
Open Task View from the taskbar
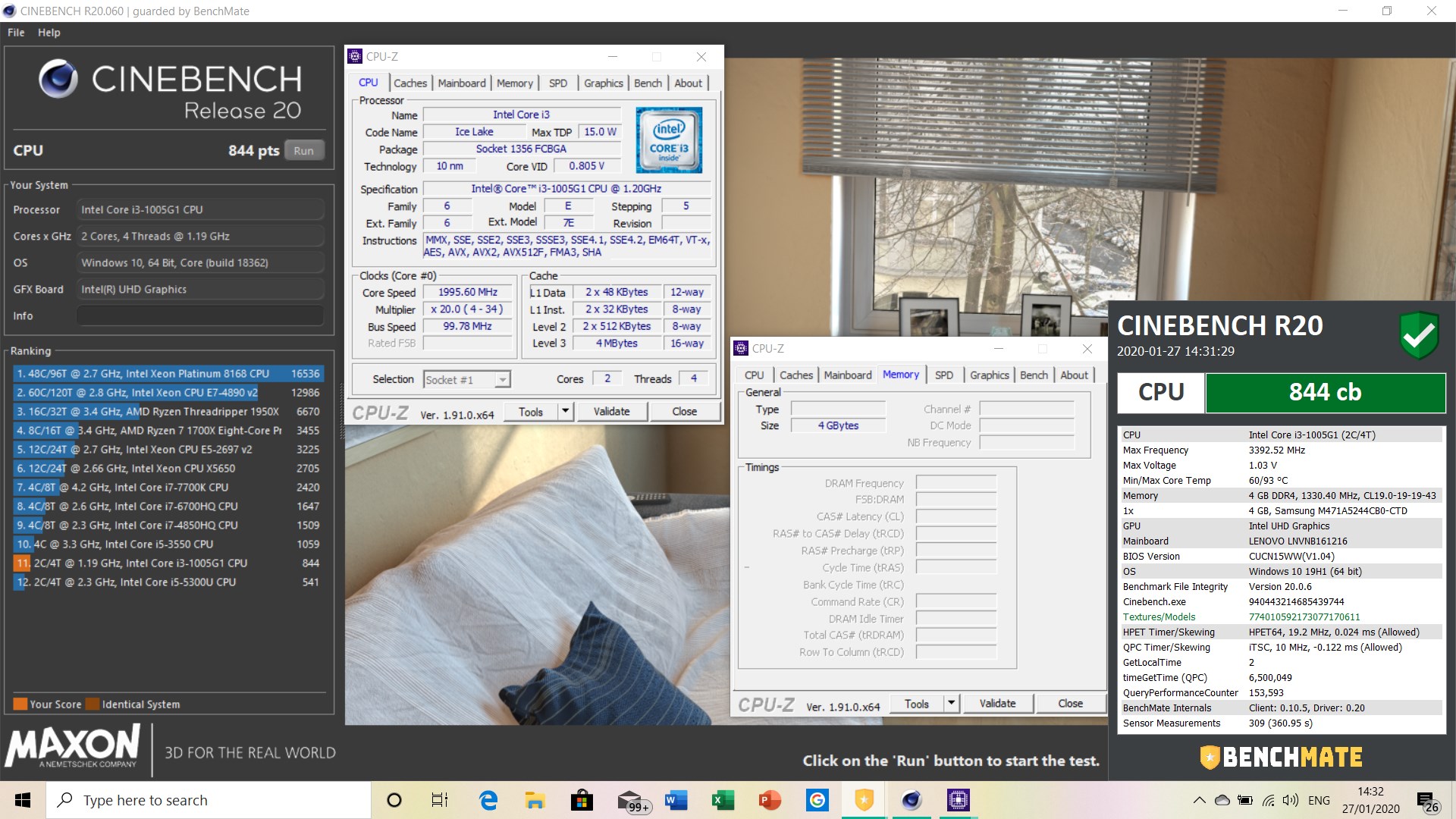pos(440,800)
